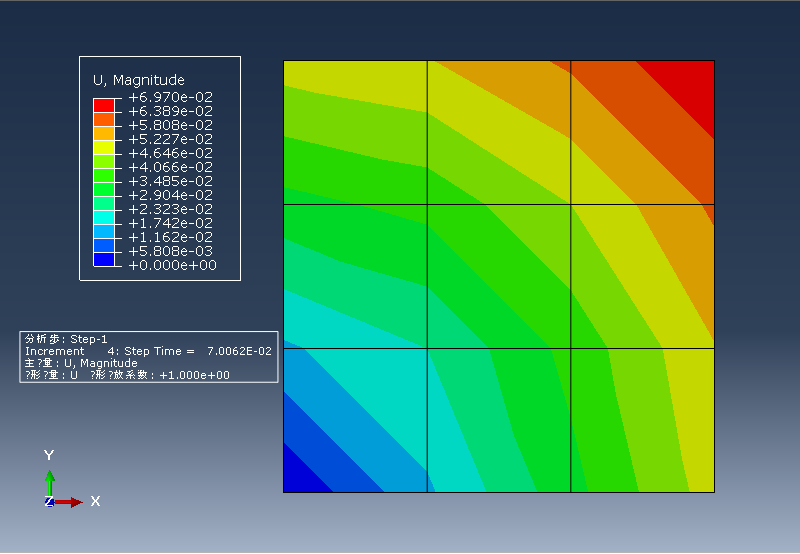The image size is (800, 554).
Task: Select the top-left mesh element
Action: point(355,132)
